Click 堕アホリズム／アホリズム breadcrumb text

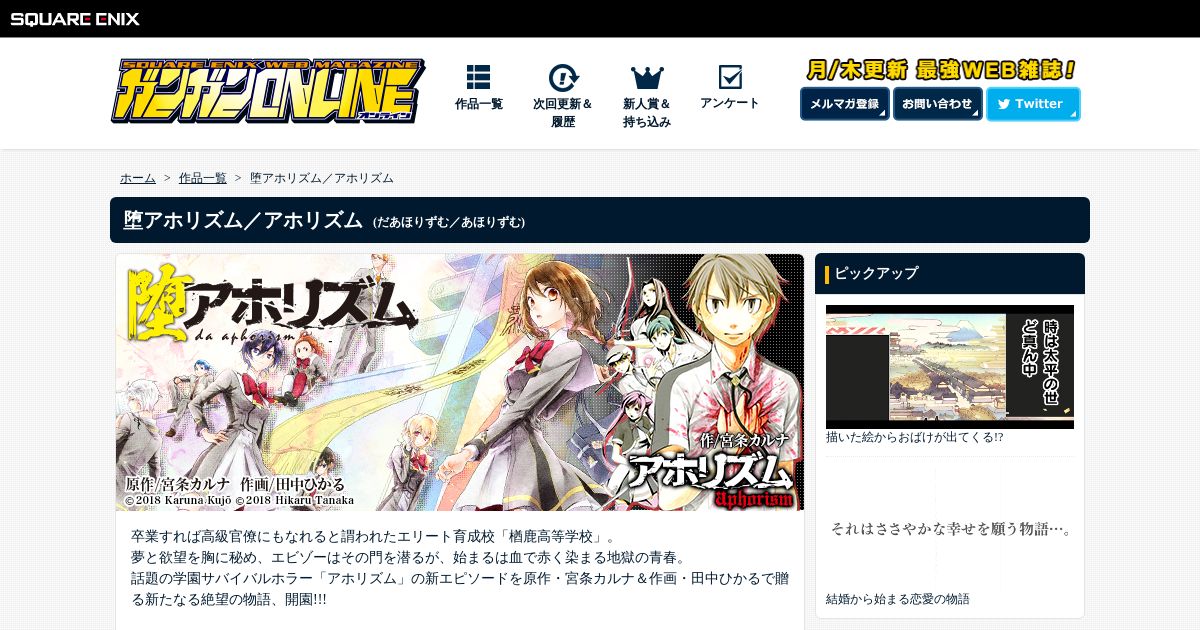[322, 178]
